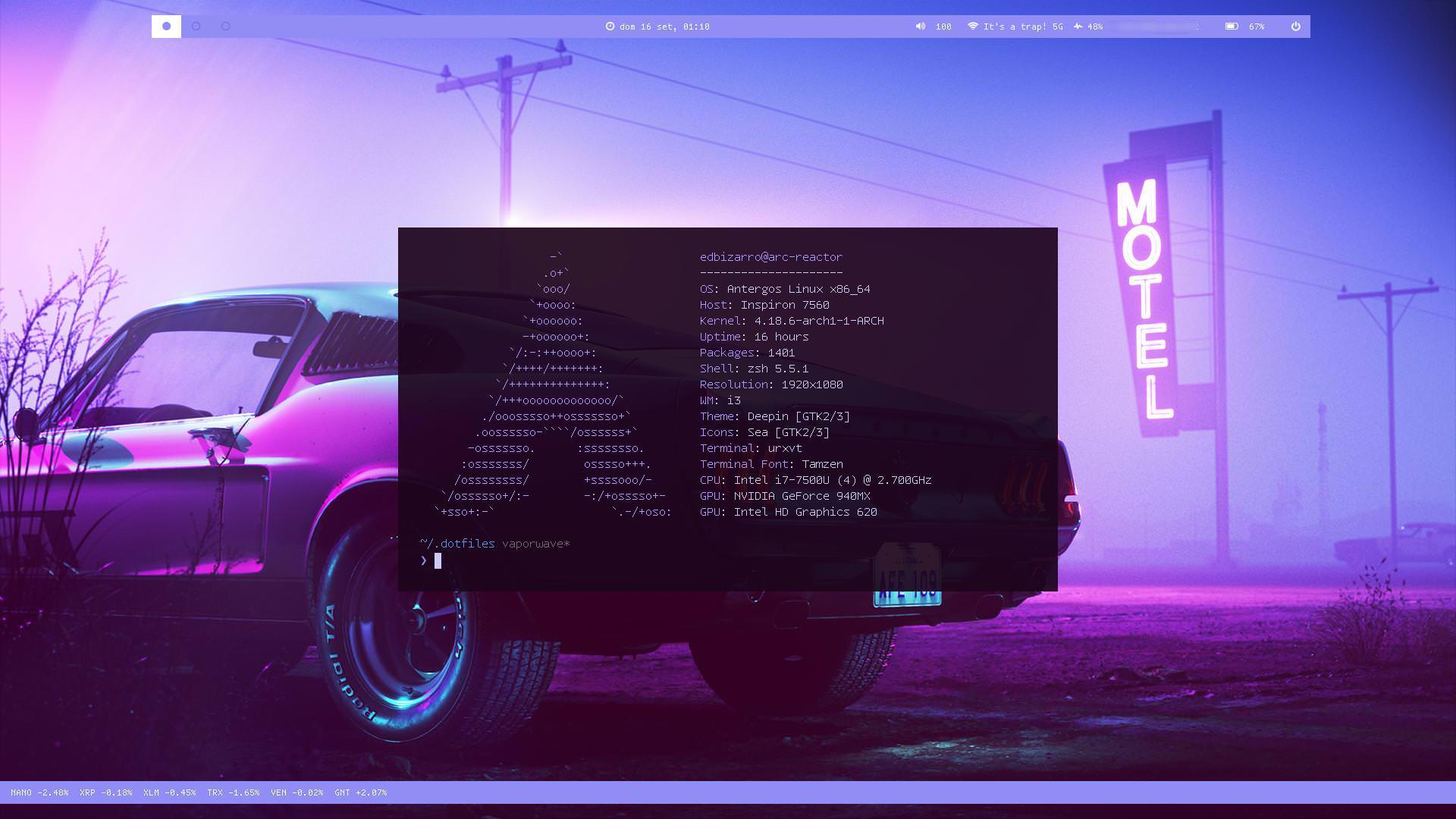Switch to the third workspace circle
Viewport: 1456px width, 819px height.
(x=226, y=27)
